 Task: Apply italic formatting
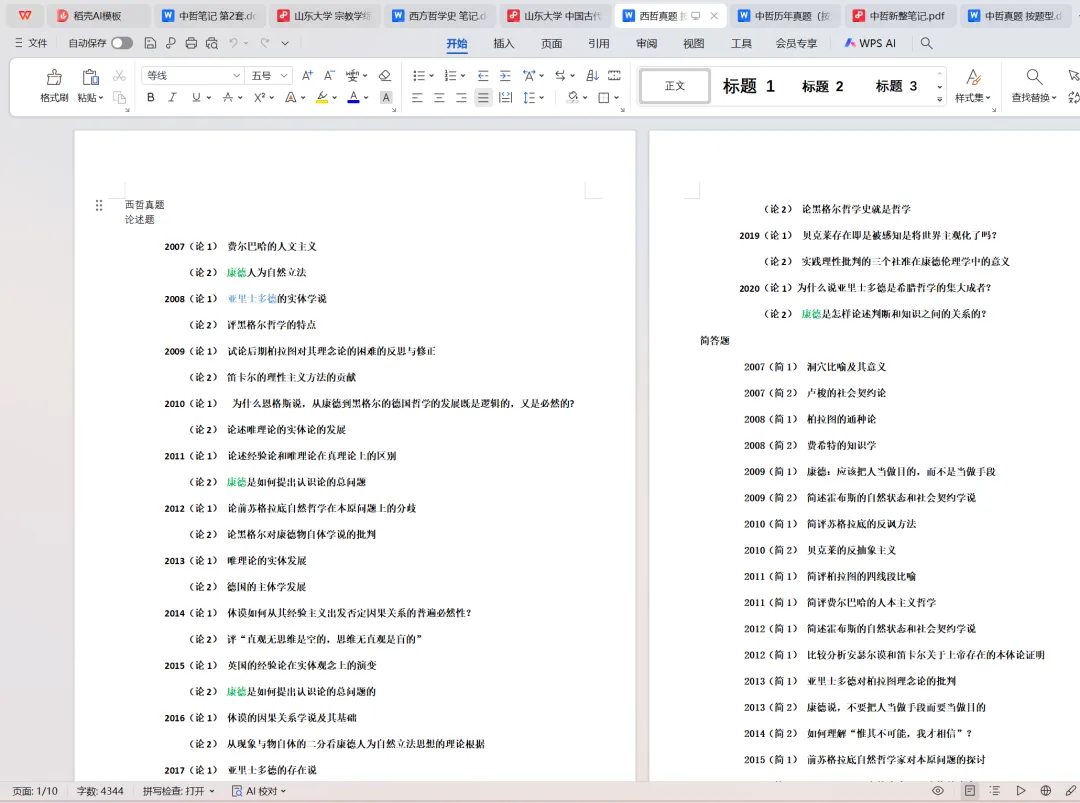point(173,97)
